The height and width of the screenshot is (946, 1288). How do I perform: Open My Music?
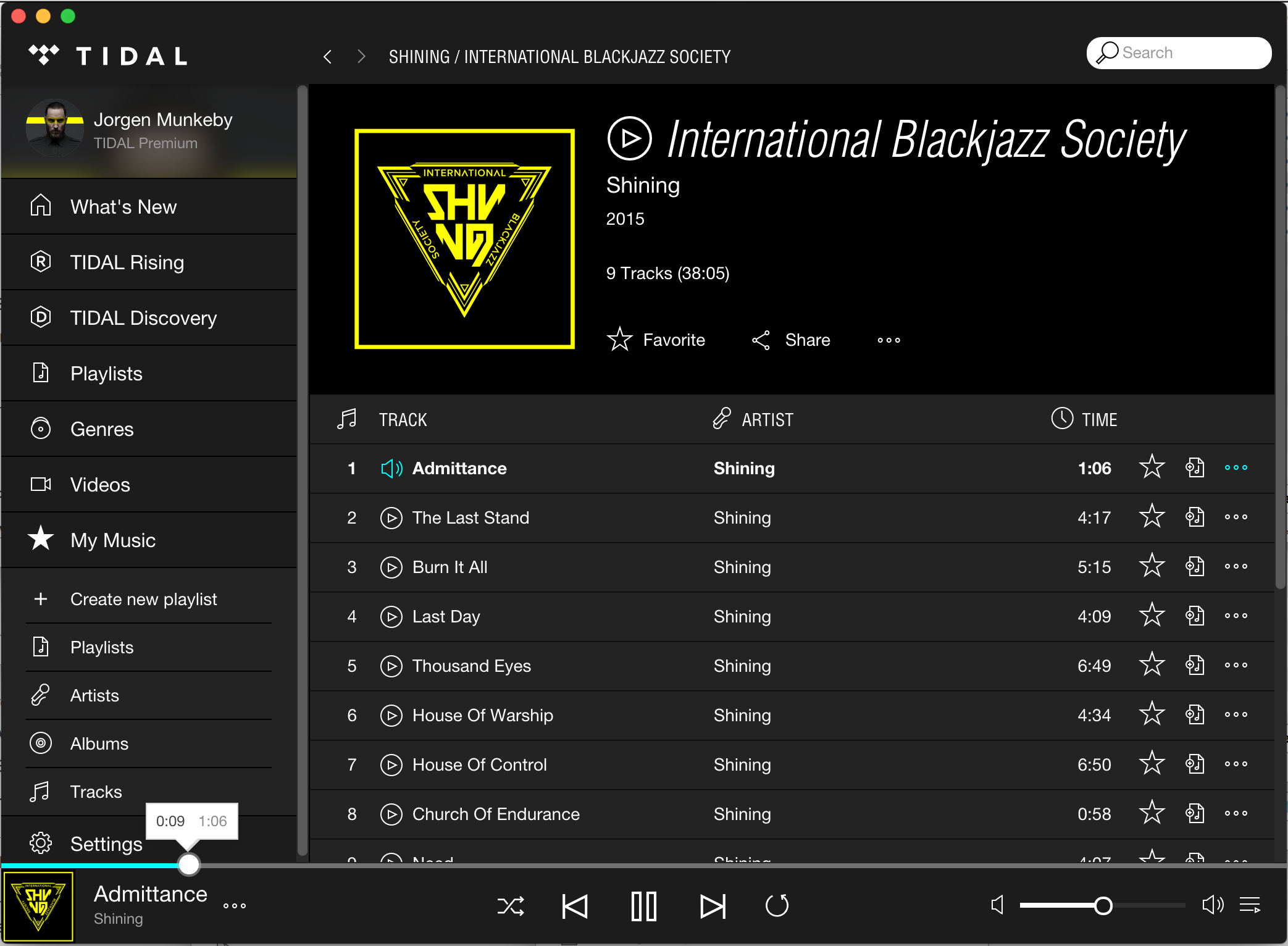[149, 540]
